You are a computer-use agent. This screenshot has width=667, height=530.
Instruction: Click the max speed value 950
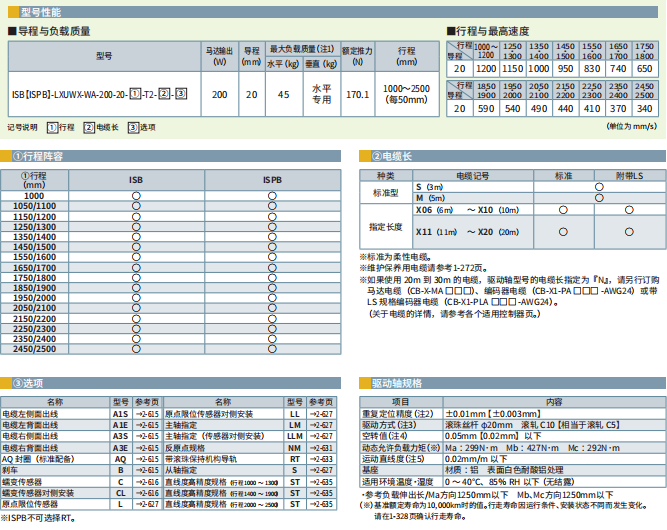565,68
